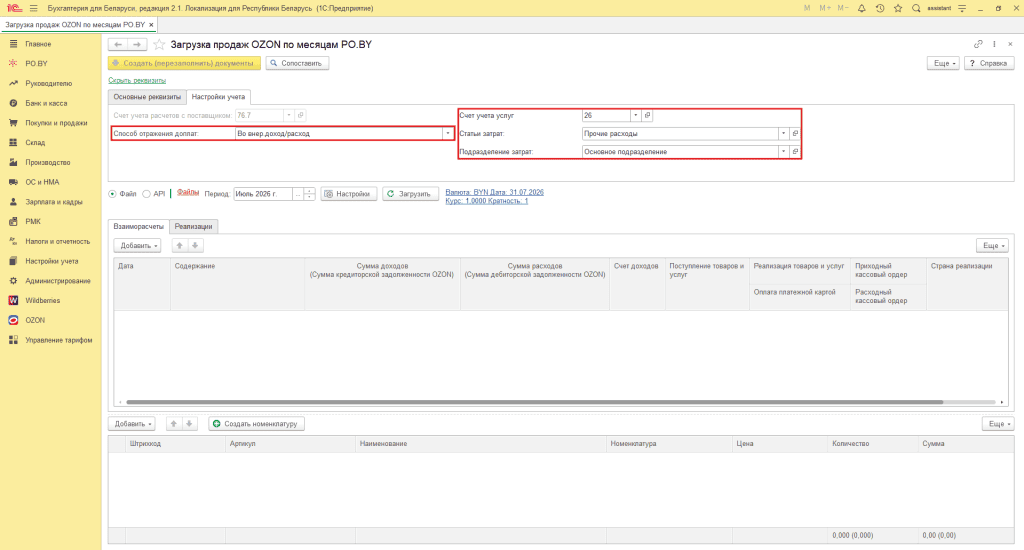Open upper Добавить dropdown button
This screenshot has width=1024, height=550.
coord(137,246)
